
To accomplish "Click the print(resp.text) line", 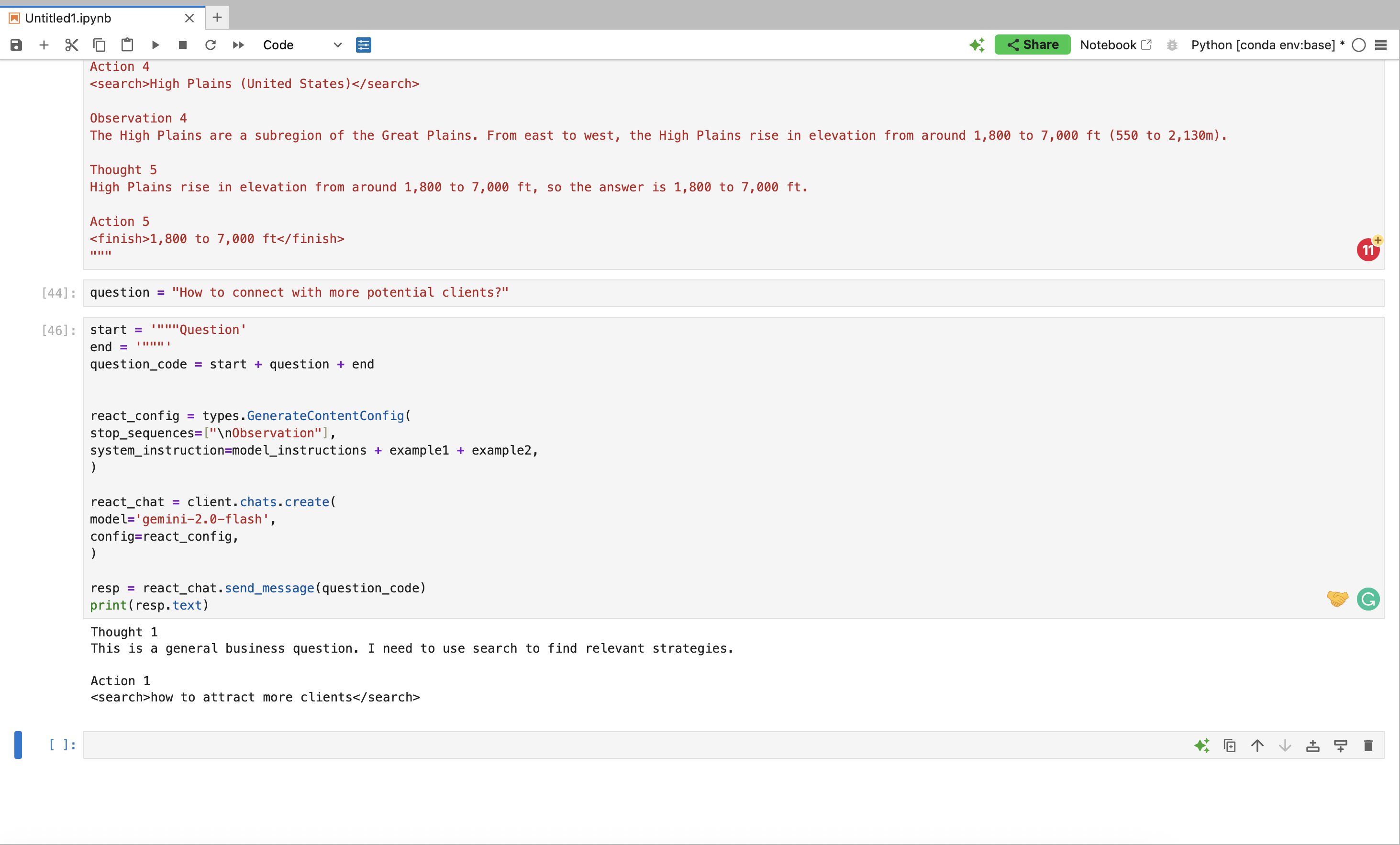I will point(149,605).
